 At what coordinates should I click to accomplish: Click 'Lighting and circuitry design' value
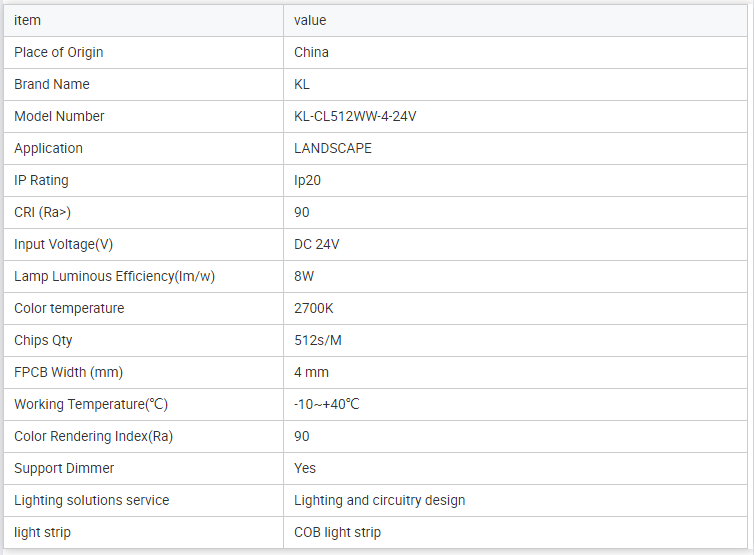pos(379,500)
